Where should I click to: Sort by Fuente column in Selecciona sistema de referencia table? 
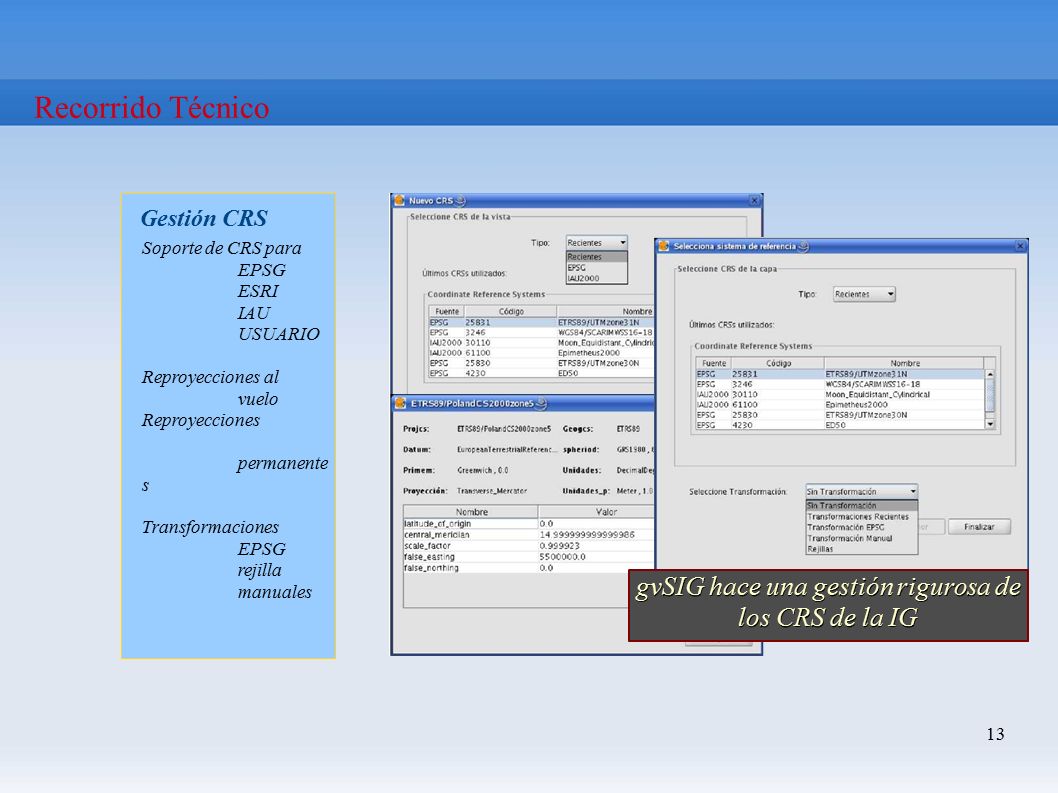(714, 363)
